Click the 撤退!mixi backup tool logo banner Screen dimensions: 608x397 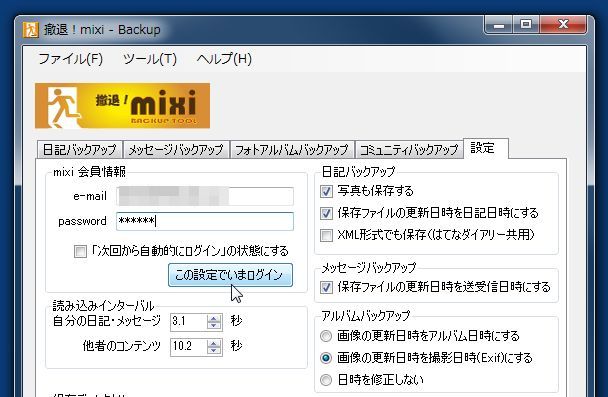tap(123, 105)
